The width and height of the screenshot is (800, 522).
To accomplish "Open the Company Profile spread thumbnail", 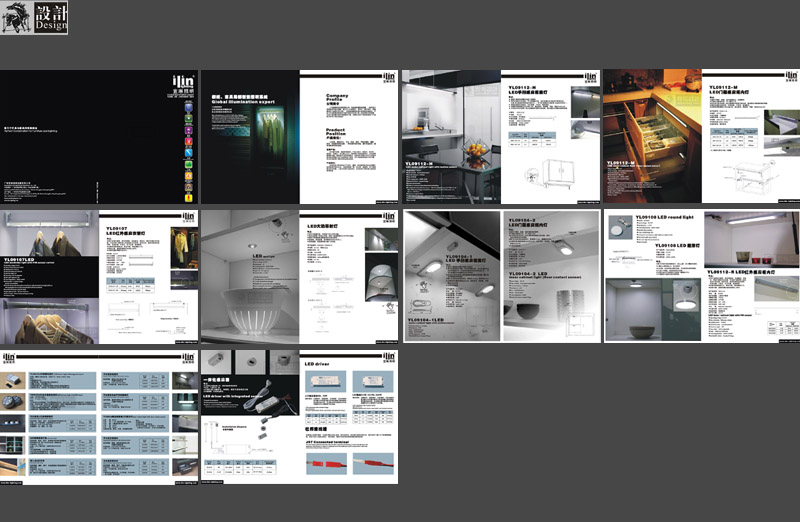I will pyautogui.click(x=299, y=137).
